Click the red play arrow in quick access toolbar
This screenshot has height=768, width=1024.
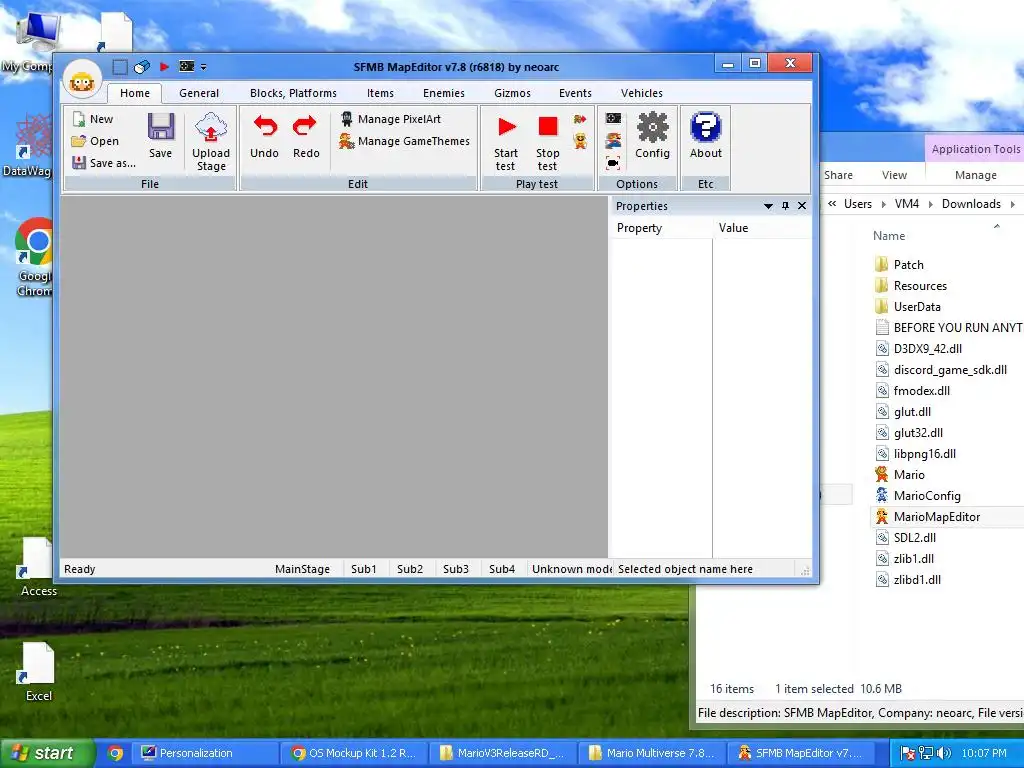[165, 67]
